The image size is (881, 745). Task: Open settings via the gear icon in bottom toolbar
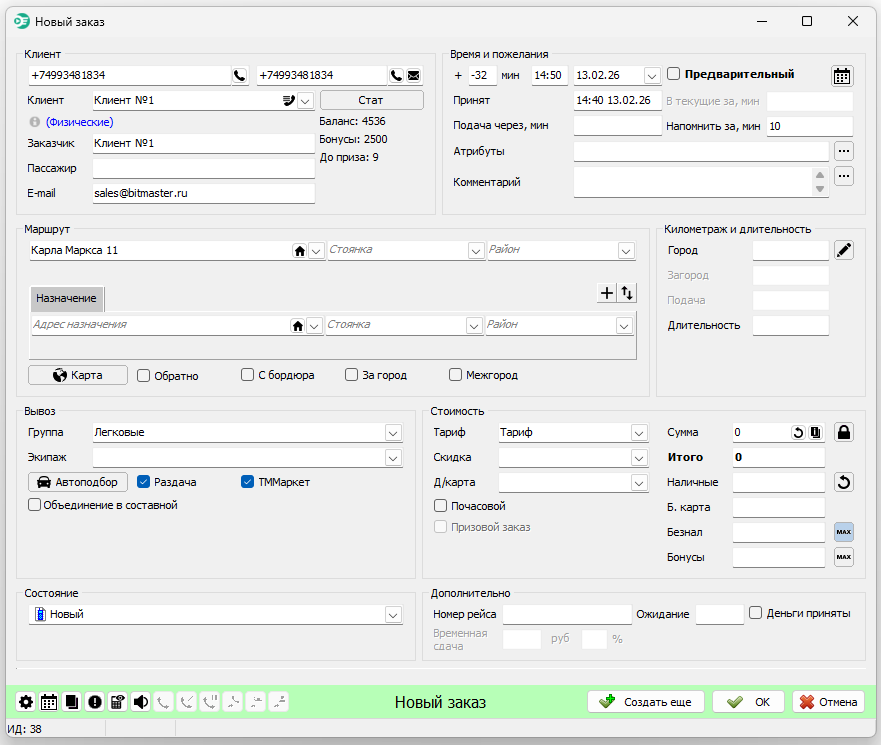coord(26,702)
